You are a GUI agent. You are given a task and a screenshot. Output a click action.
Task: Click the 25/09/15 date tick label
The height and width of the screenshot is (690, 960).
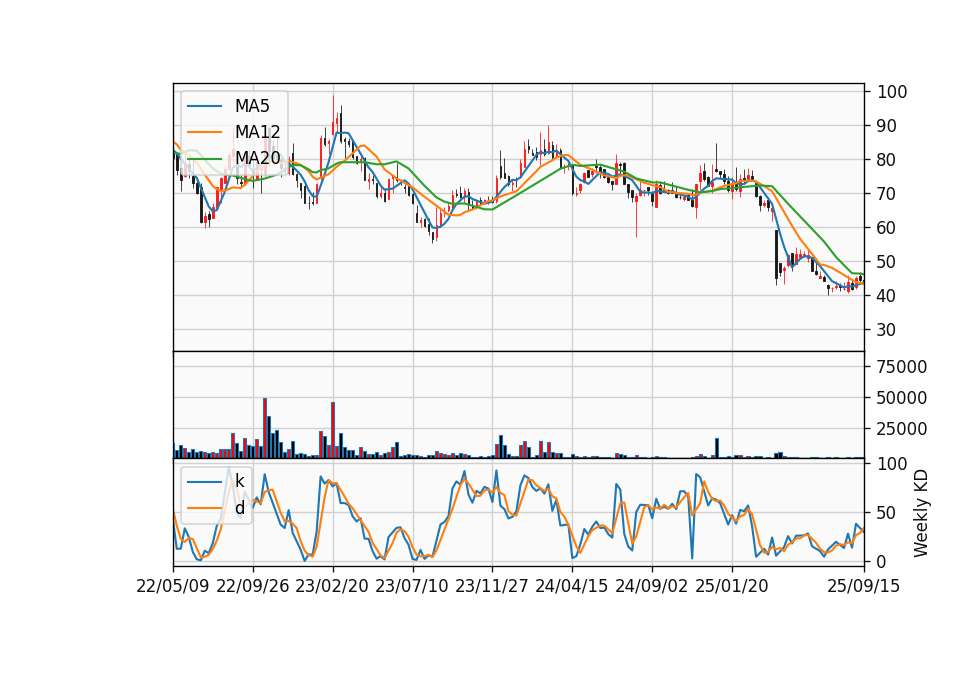[864, 586]
